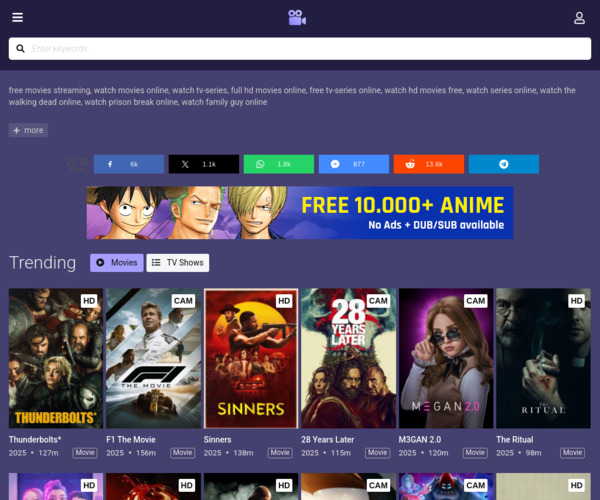The image size is (600, 500).
Task: Click Movie tag under F1 The Movie
Action: pos(183,453)
